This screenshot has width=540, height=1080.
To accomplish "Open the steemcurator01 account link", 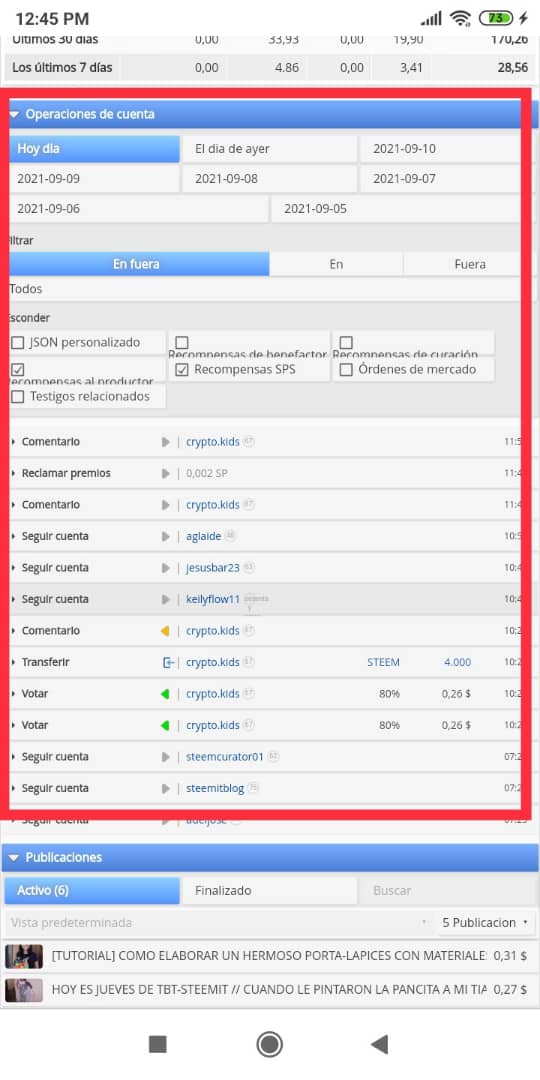I will (225, 757).
